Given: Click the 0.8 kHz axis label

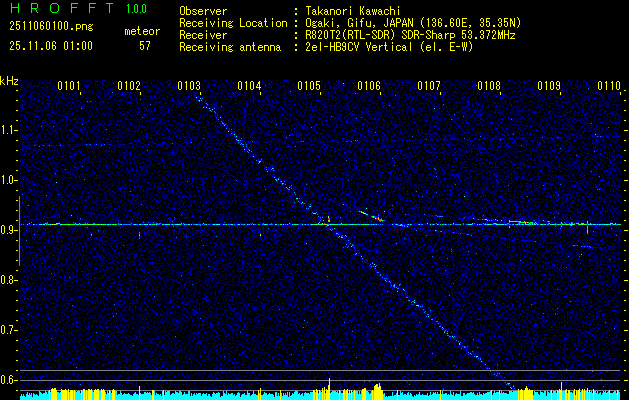Looking at the screenshot, I should pos(8,280).
